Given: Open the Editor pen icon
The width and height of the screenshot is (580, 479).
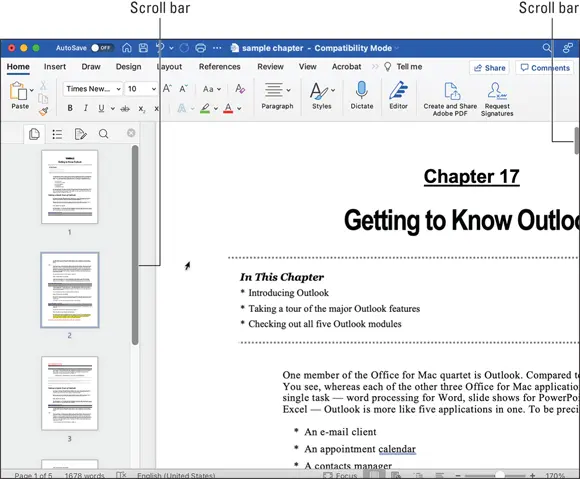Looking at the screenshot, I should 398,90.
